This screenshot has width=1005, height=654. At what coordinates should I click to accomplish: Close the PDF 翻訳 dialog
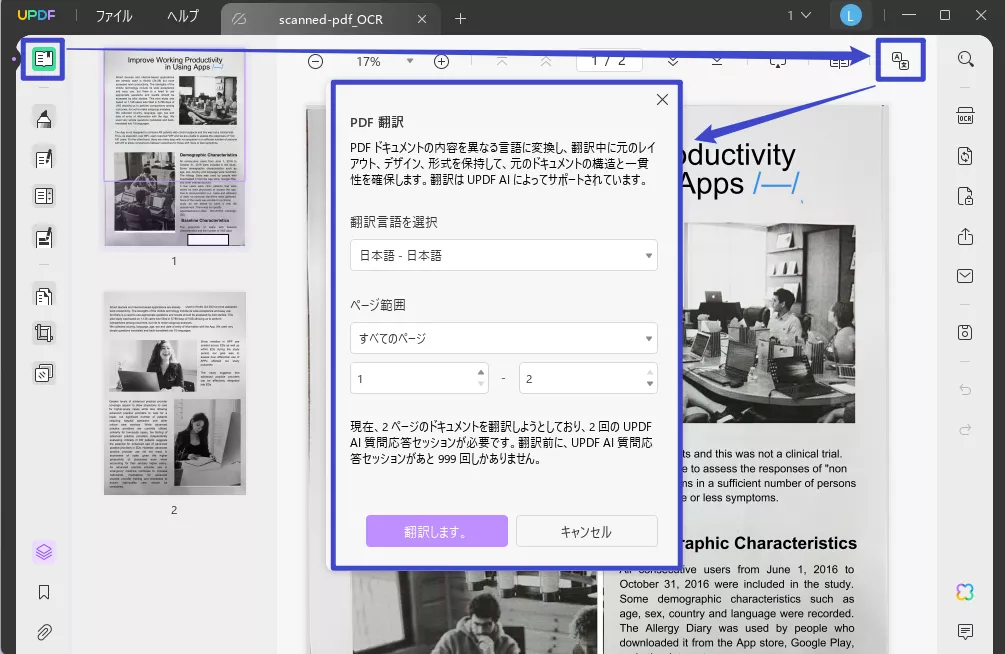tap(662, 99)
